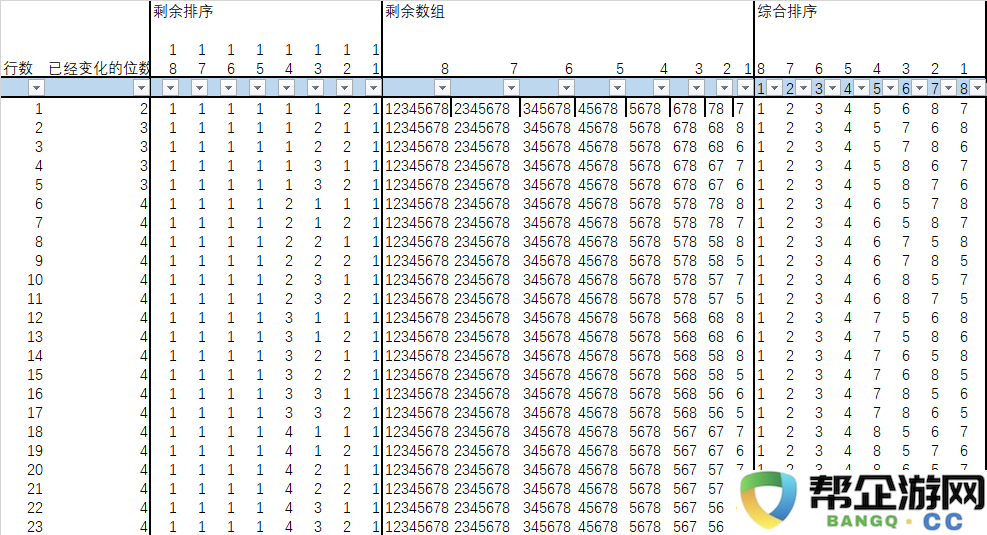
Task: Select the 578 cell in row 6
Action: [684, 204]
